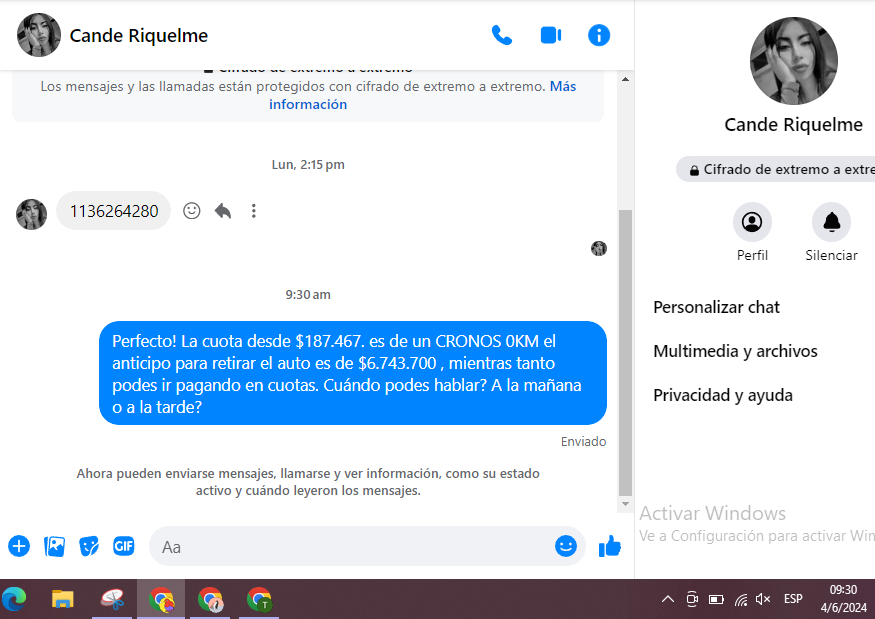Open Perfil in the side panel
This screenshot has height=619, width=875.
pos(752,232)
